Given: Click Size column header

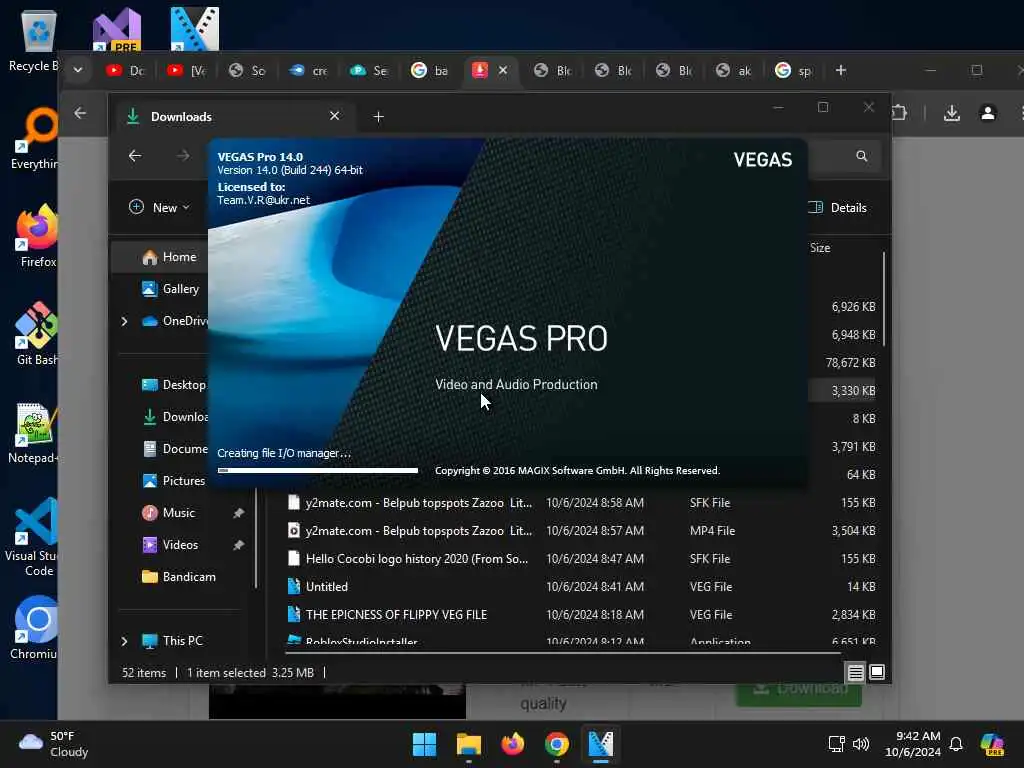Looking at the screenshot, I should pos(820,248).
